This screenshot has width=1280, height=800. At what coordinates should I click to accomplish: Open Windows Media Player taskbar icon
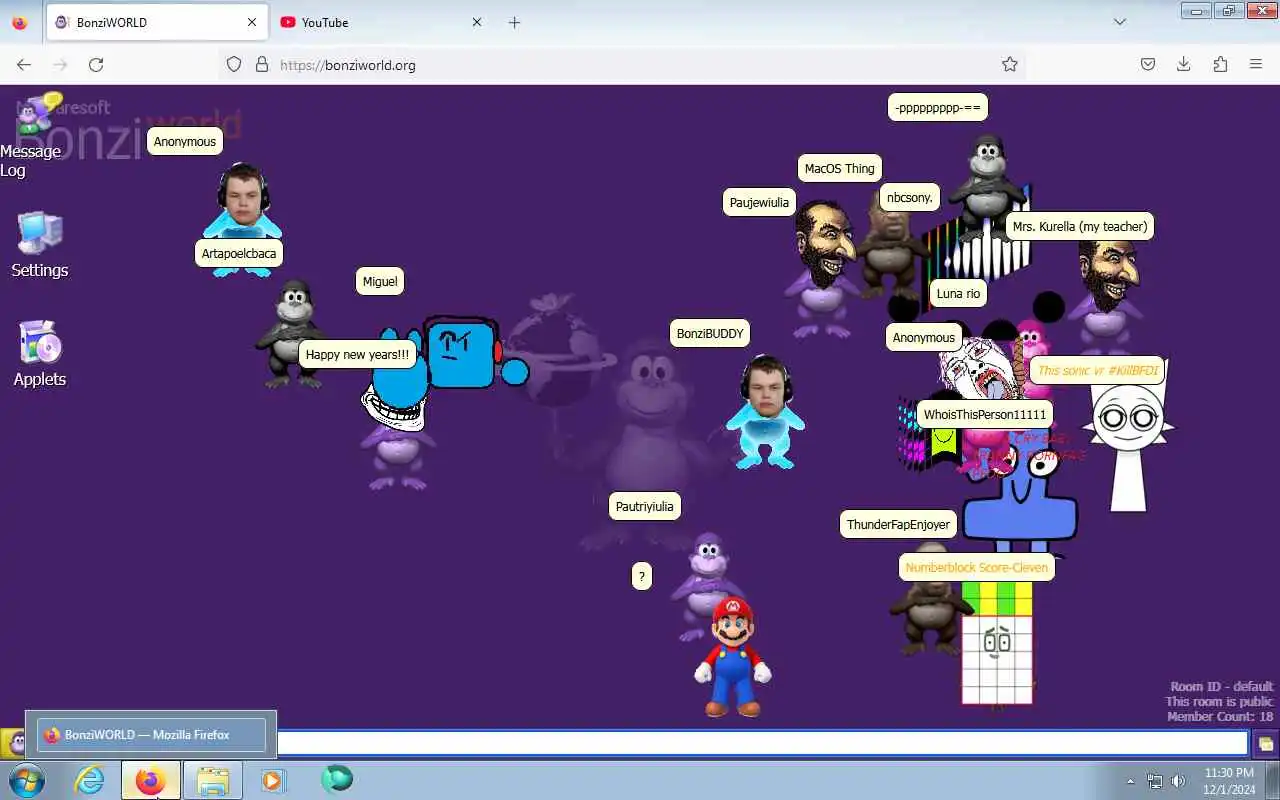[x=272, y=781]
